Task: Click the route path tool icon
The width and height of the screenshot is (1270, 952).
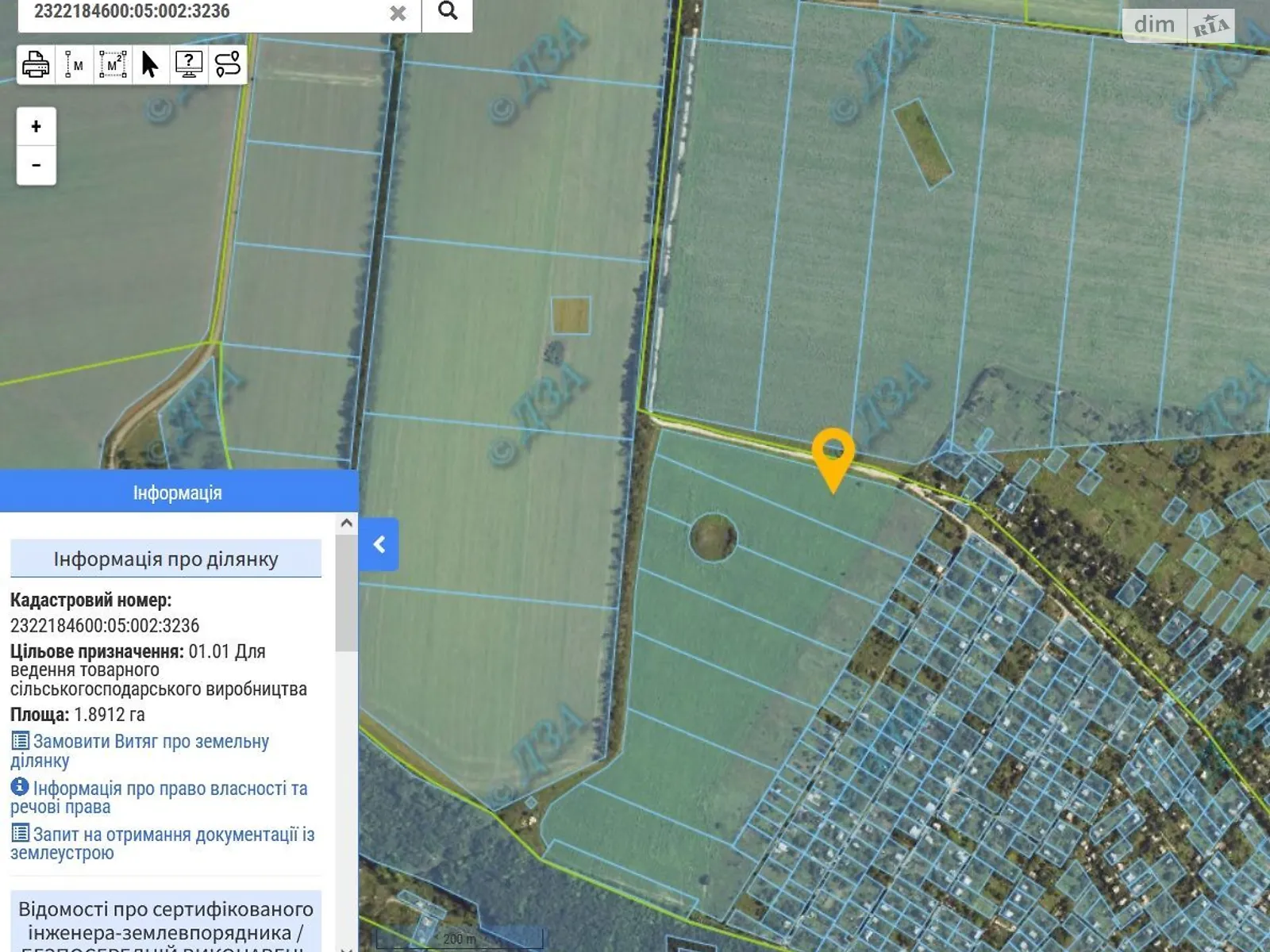Action: tap(227, 64)
